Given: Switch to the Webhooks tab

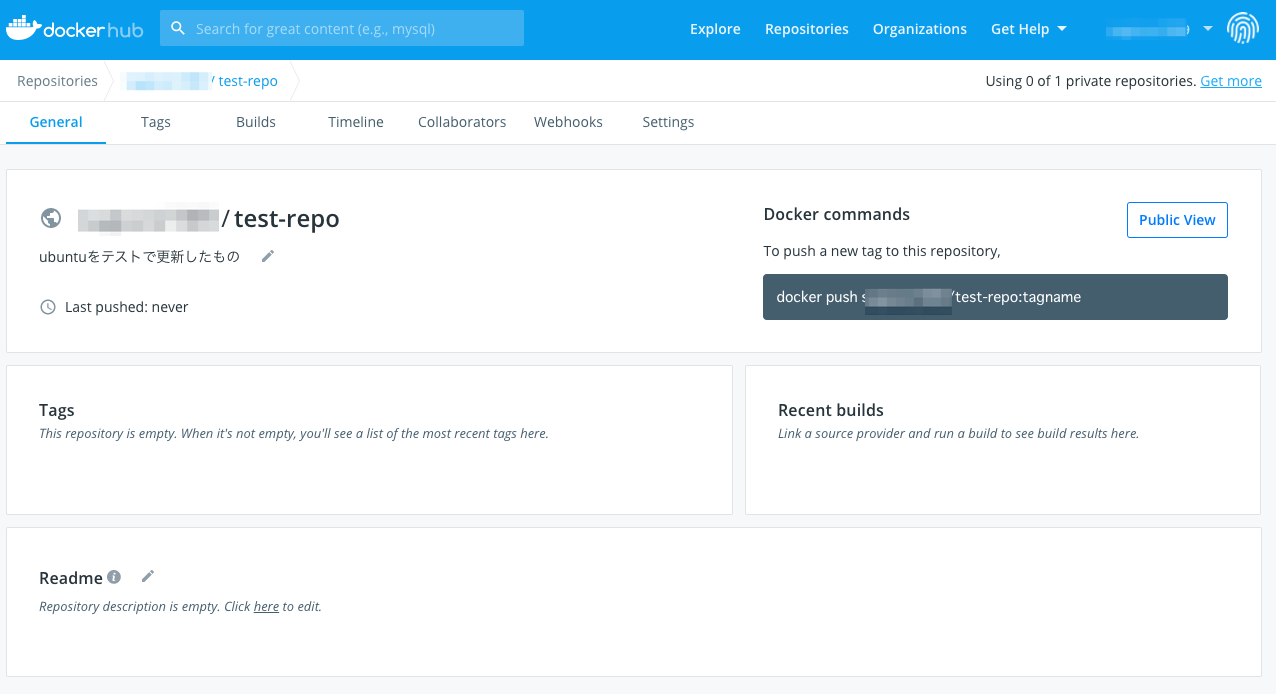Looking at the screenshot, I should point(568,122).
